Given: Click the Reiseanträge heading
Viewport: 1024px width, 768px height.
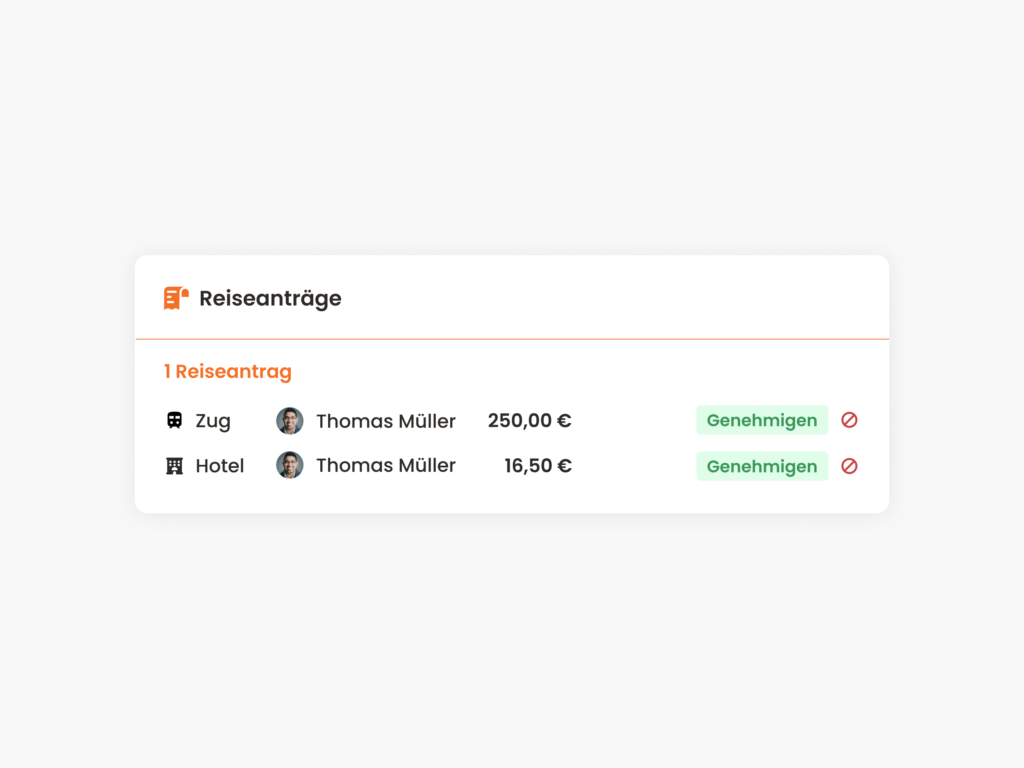Looking at the screenshot, I should (270, 298).
